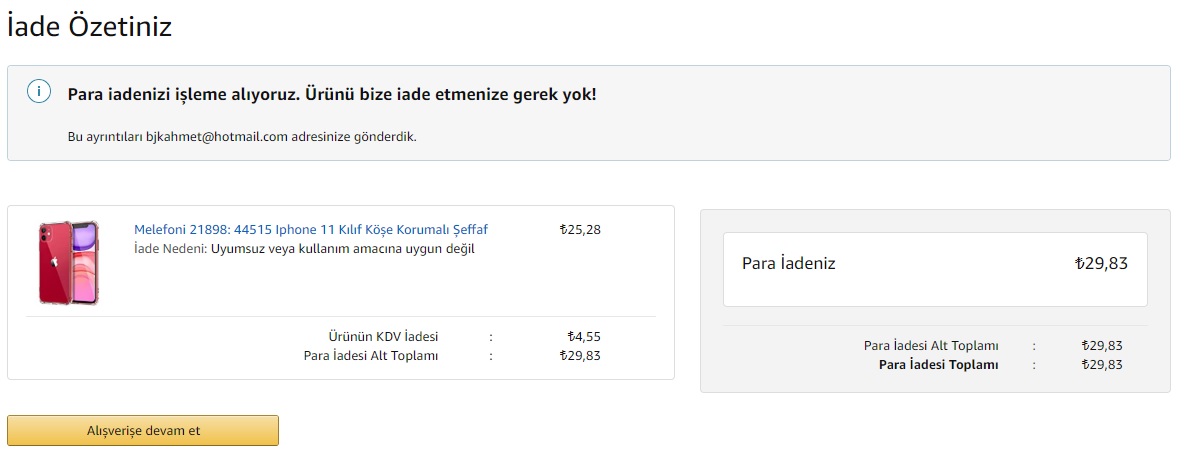The image size is (1189, 470).
Task: Click the İade Özetiniz page heading
Action: coord(89,27)
